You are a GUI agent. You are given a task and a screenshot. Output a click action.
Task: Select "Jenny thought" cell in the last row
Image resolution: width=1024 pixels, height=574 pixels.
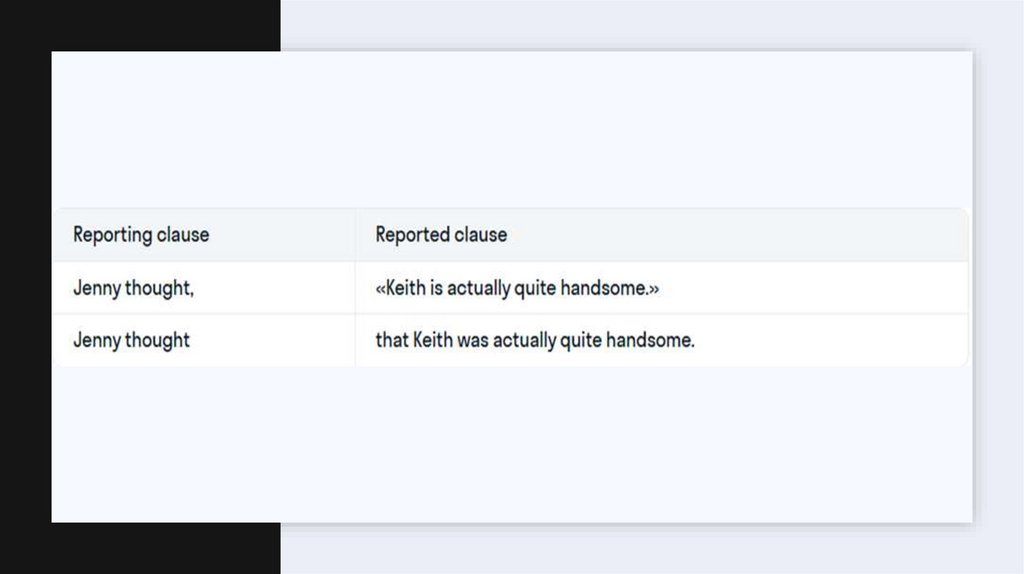click(131, 340)
